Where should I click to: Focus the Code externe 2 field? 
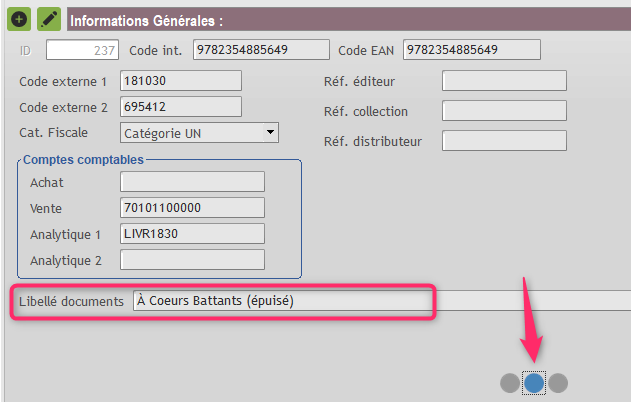pos(181,107)
